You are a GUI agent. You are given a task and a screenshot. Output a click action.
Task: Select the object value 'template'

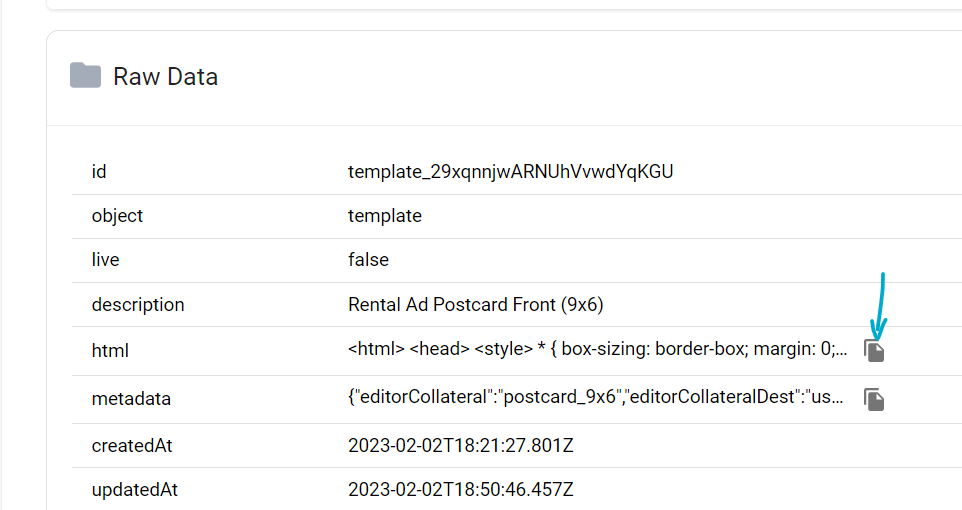pyautogui.click(x=385, y=216)
